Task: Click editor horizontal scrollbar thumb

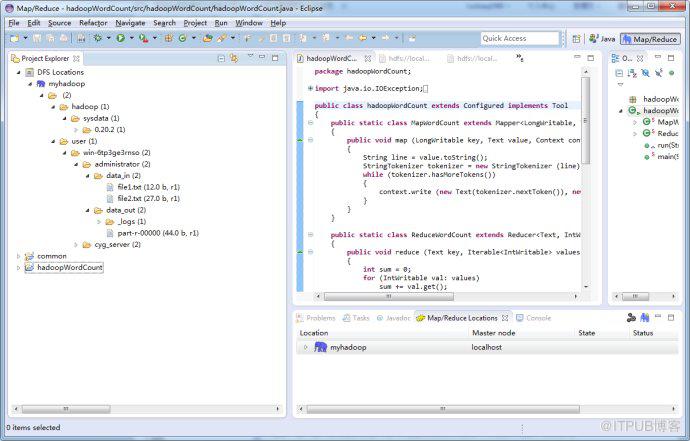Action: click(x=388, y=297)
